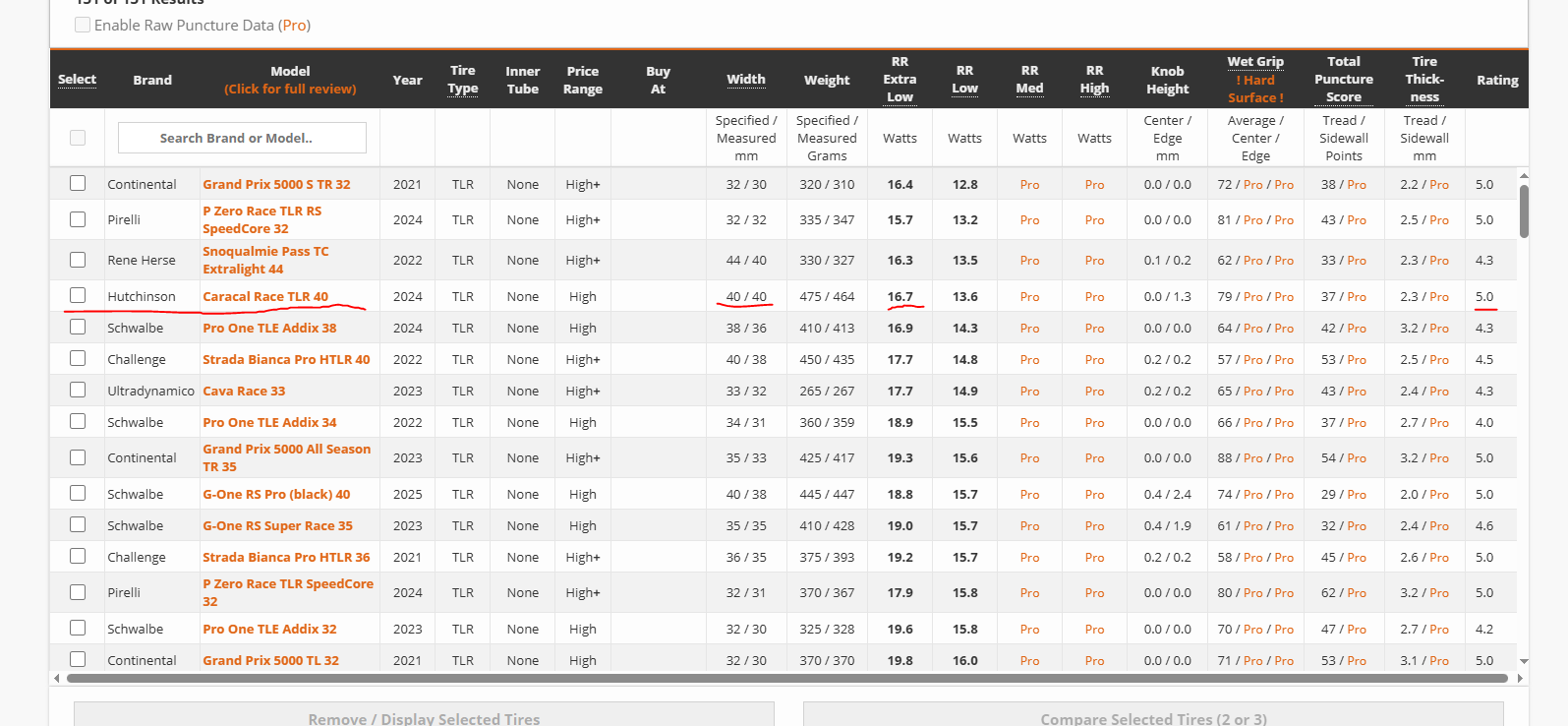This screenshot has width=1568, height=726.
Task: View the G-One RS Pro (black) 40 review
Action: point(276,494)
